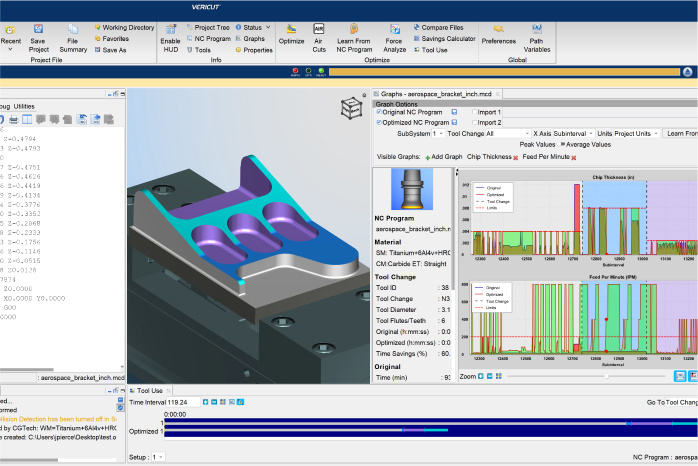
Task: Click Learn From NC Program icon
Action: coord(354,30)
